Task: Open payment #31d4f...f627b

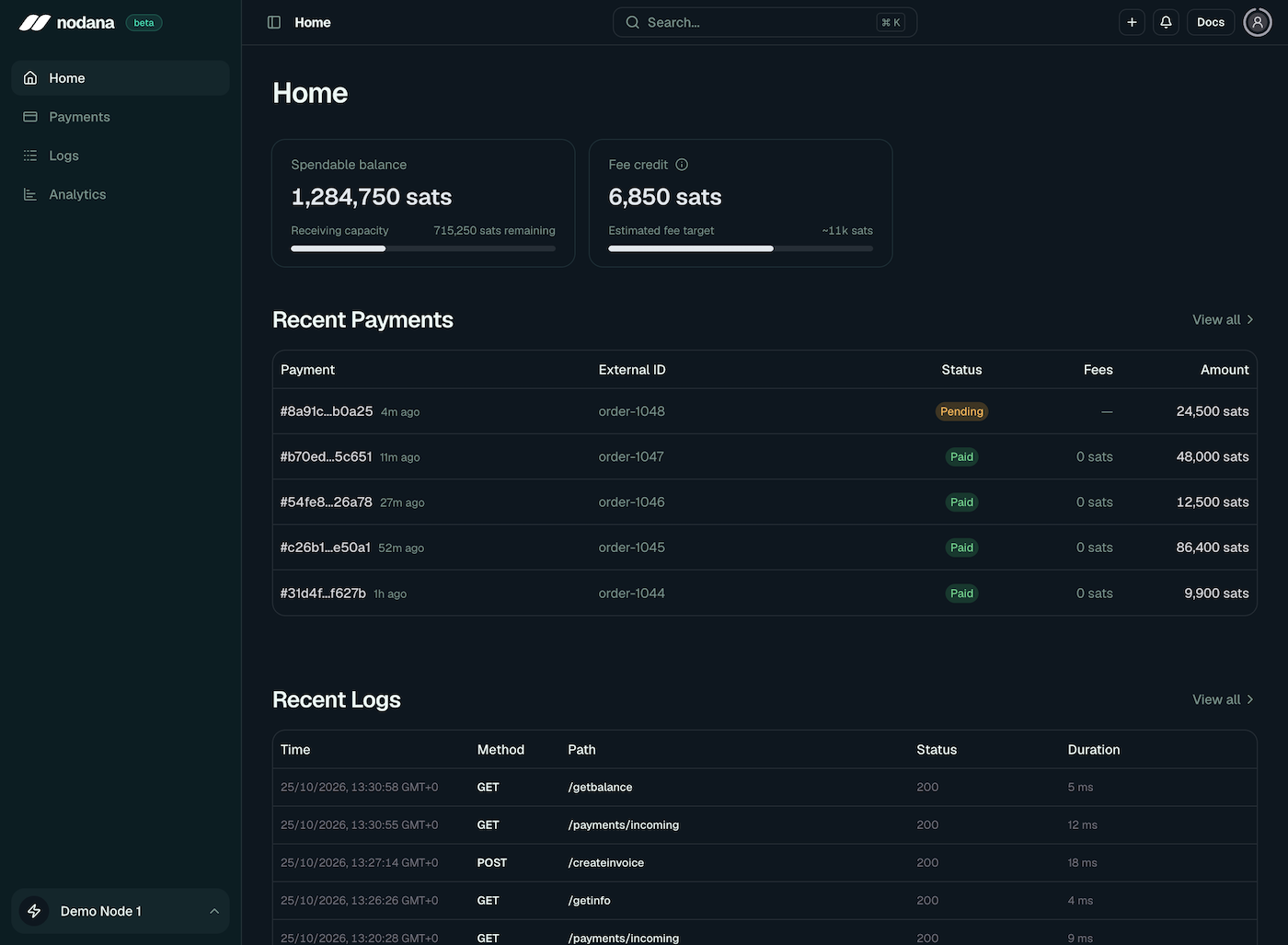Action: (323, 594)
